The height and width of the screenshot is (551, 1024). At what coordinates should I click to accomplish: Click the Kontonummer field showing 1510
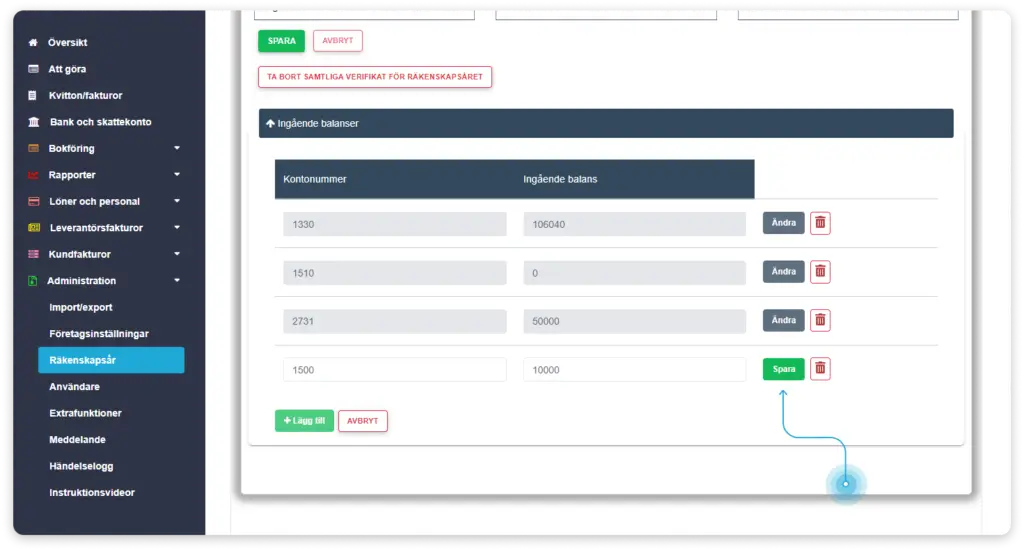point(394,273)
